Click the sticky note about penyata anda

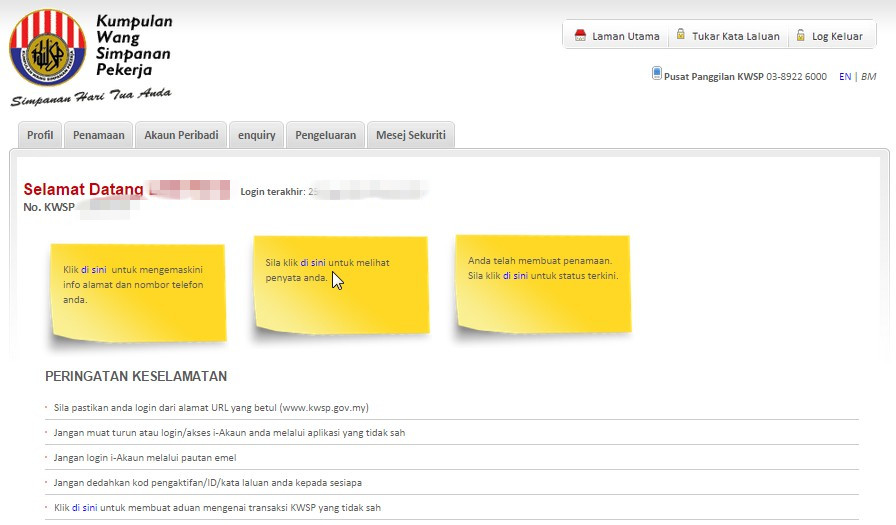tap(341, 286)
